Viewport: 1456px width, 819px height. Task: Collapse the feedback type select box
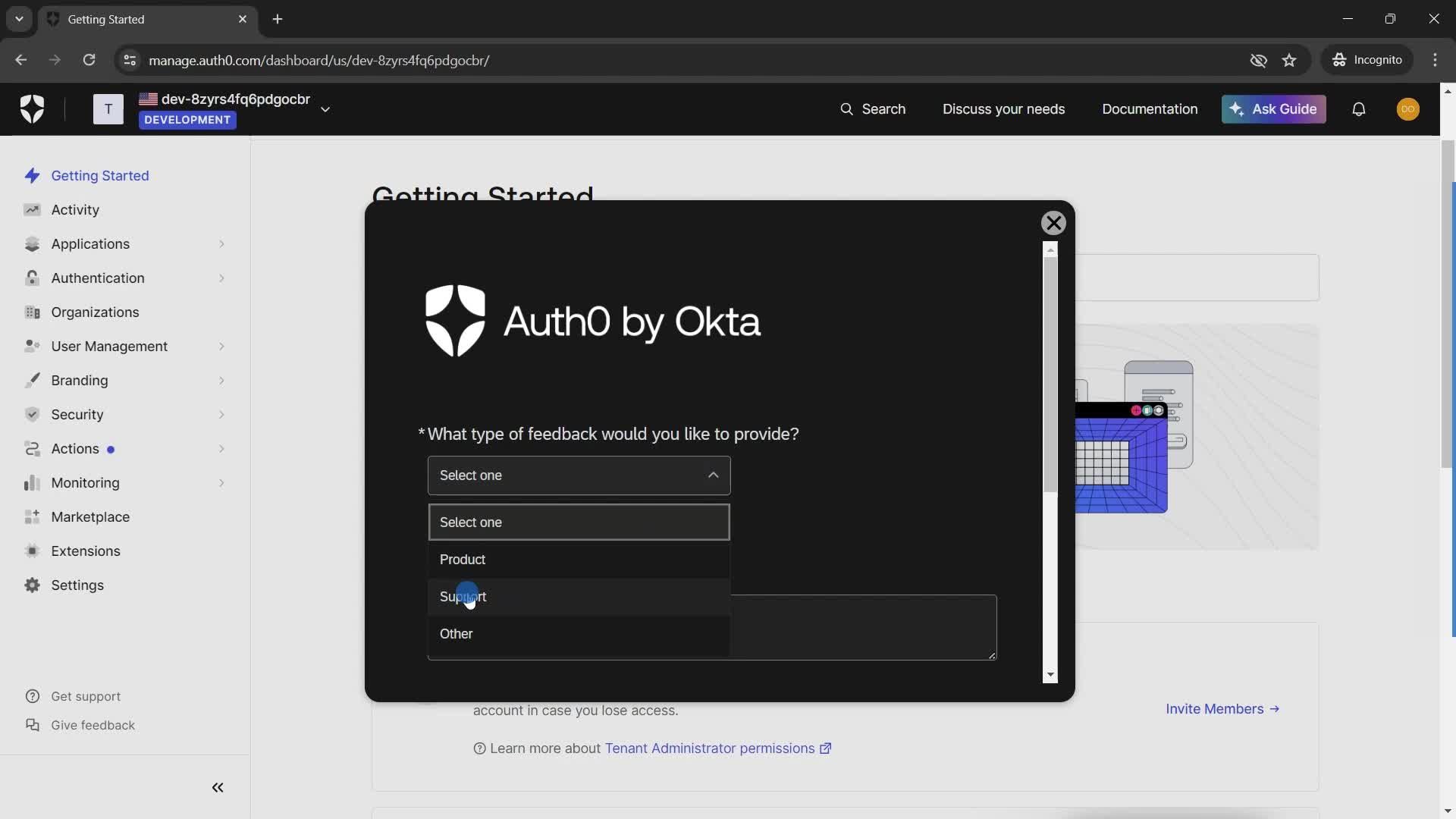tap(579, 475)
